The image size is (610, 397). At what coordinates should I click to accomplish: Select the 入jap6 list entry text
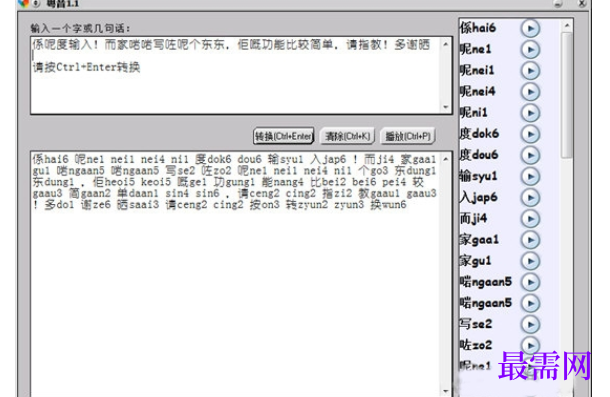pyautogui.click(x=479, y=197)
